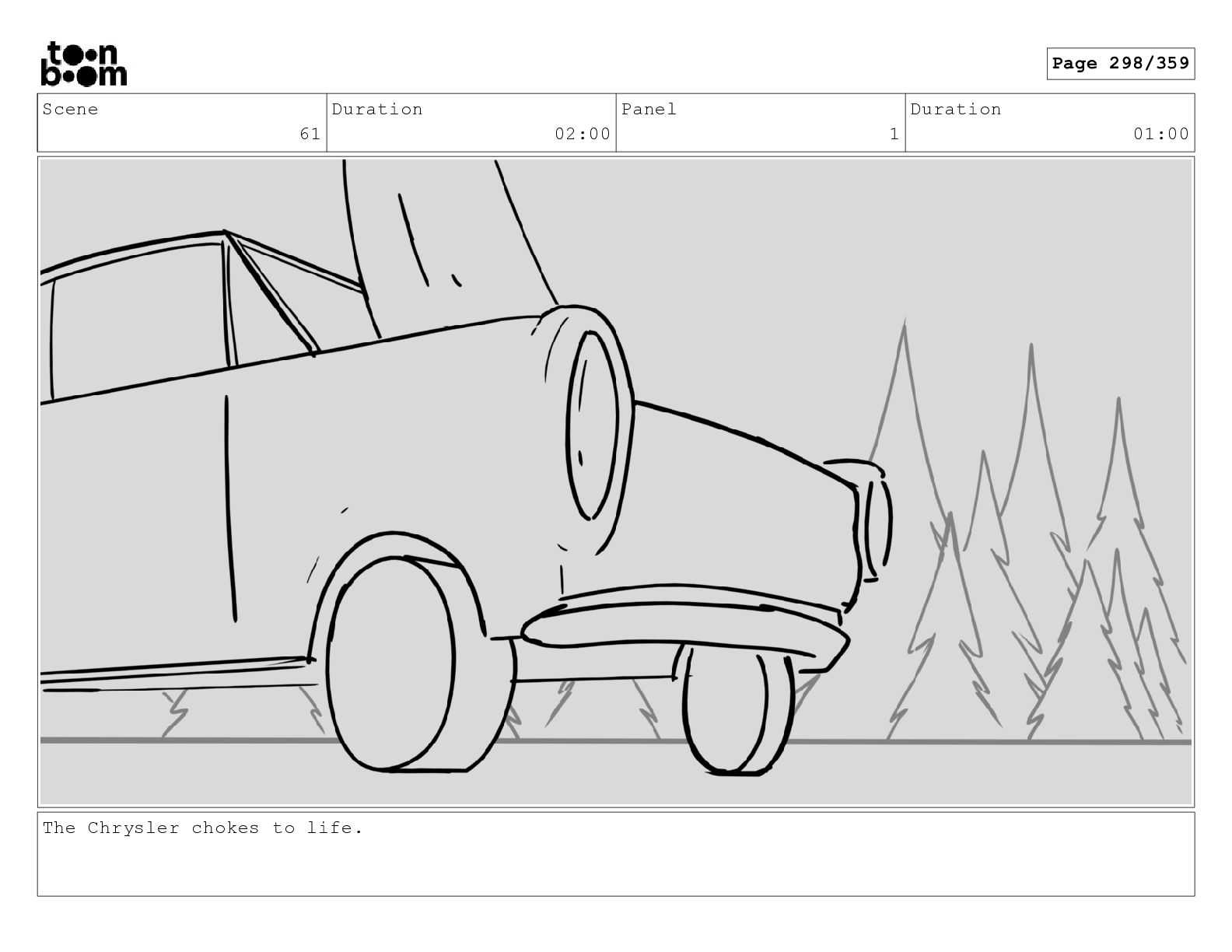Select the Panel label
This screenshot has height=952, width=1232.
click(x=649, y=109)
